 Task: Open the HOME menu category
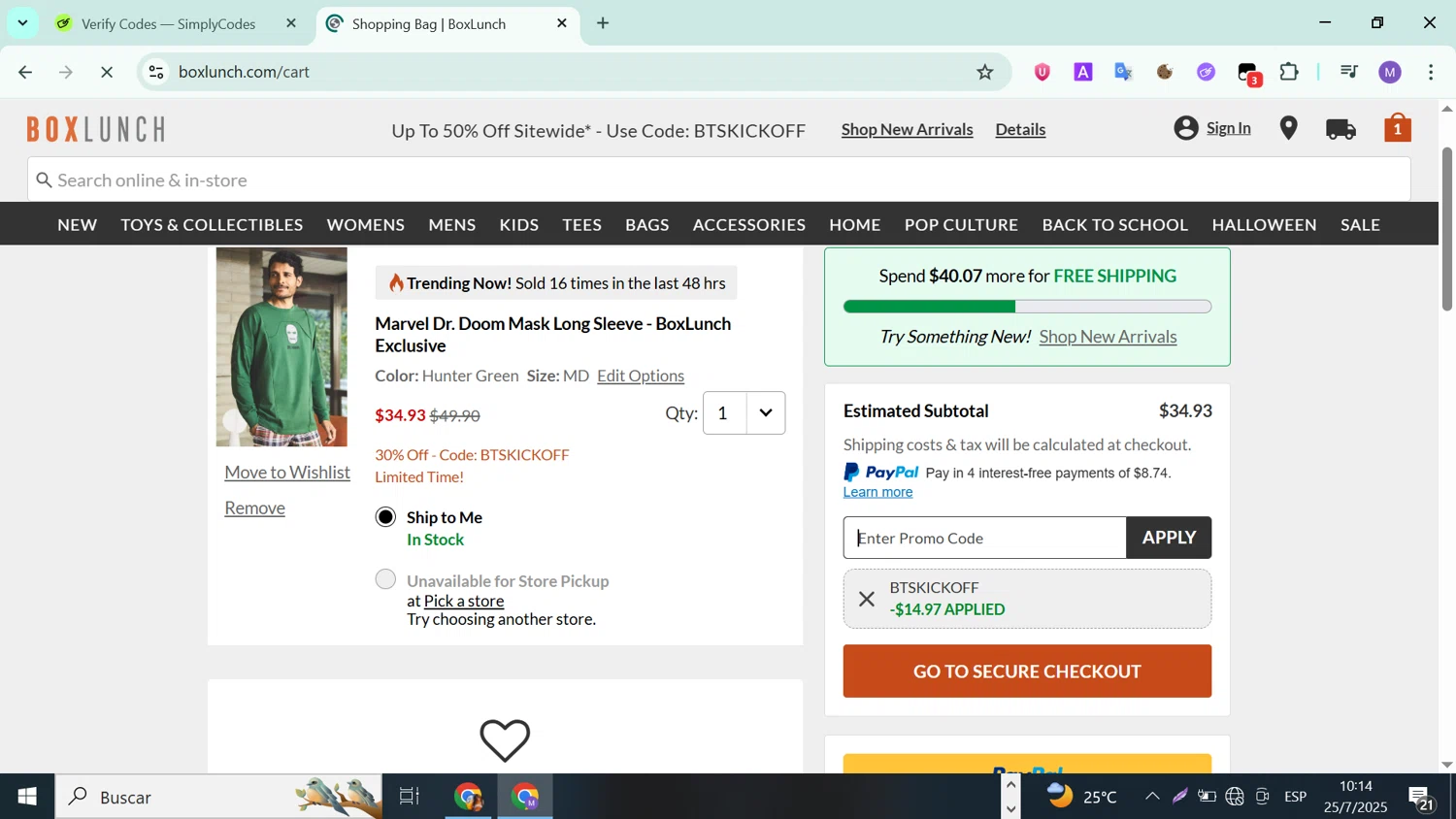click(x=854, y=225)
